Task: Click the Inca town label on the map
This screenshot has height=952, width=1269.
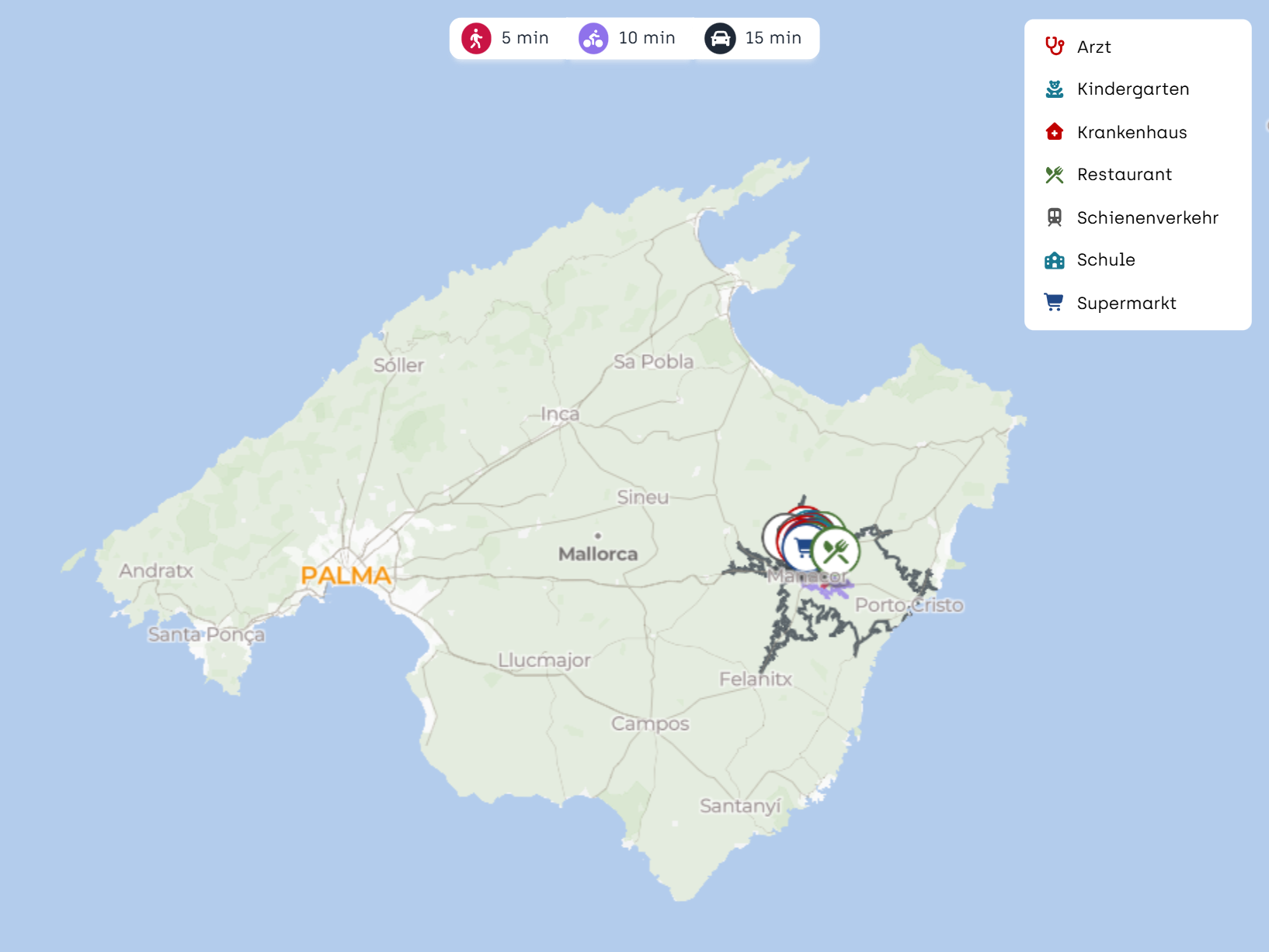Action: point(560,414)
